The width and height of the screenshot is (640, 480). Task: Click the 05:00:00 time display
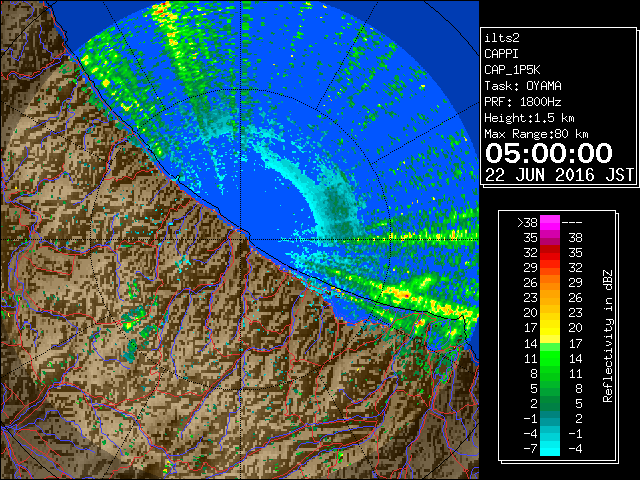[x=549, y=153]
